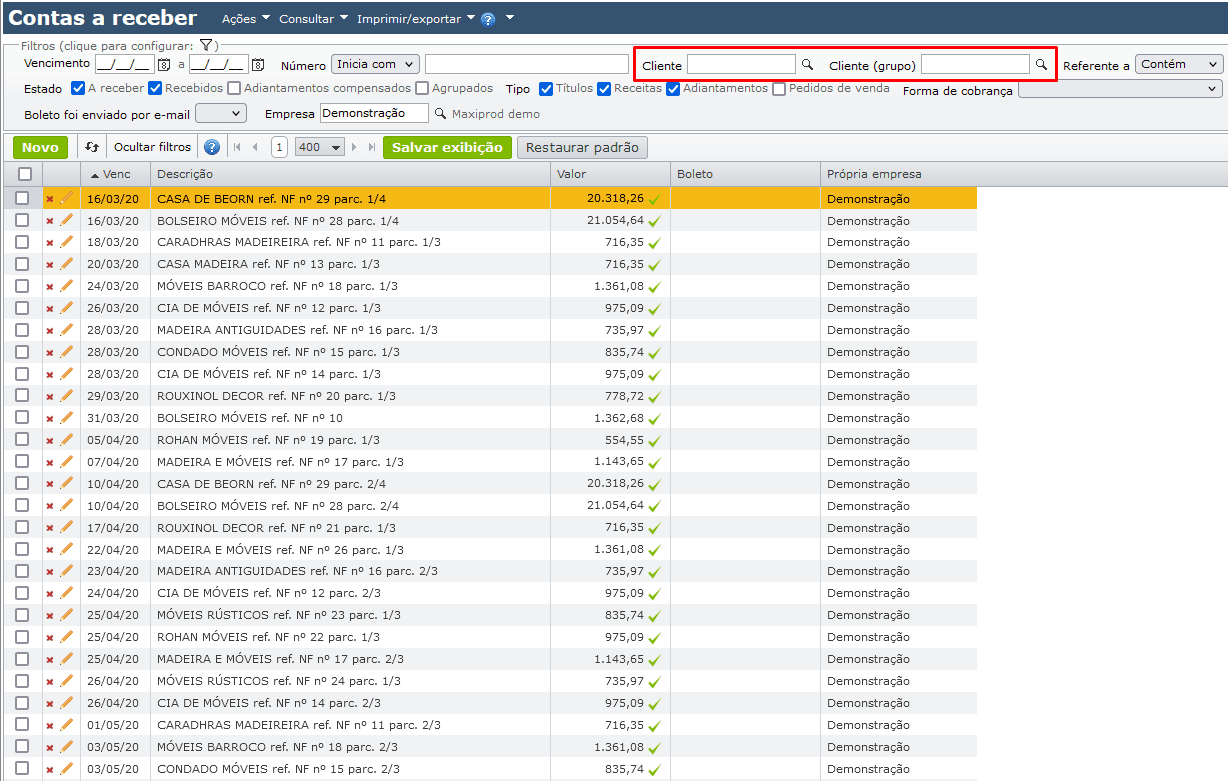Open the blue help icon in the grid toolbar

click(212, 147)
